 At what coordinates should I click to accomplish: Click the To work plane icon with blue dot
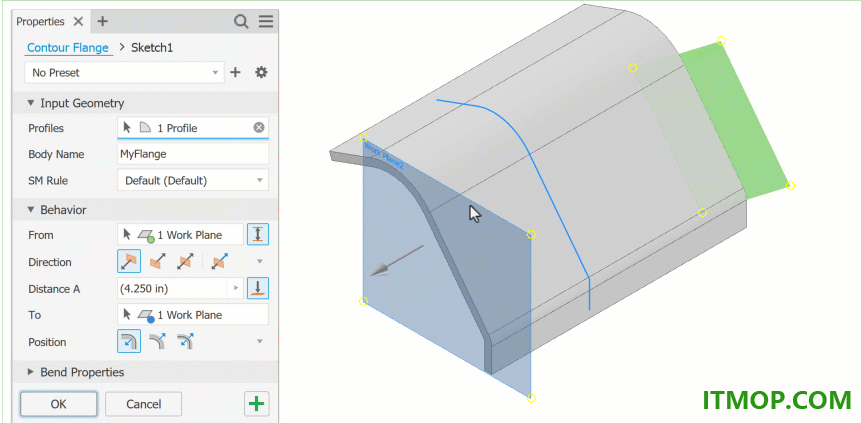pos(146,315)
